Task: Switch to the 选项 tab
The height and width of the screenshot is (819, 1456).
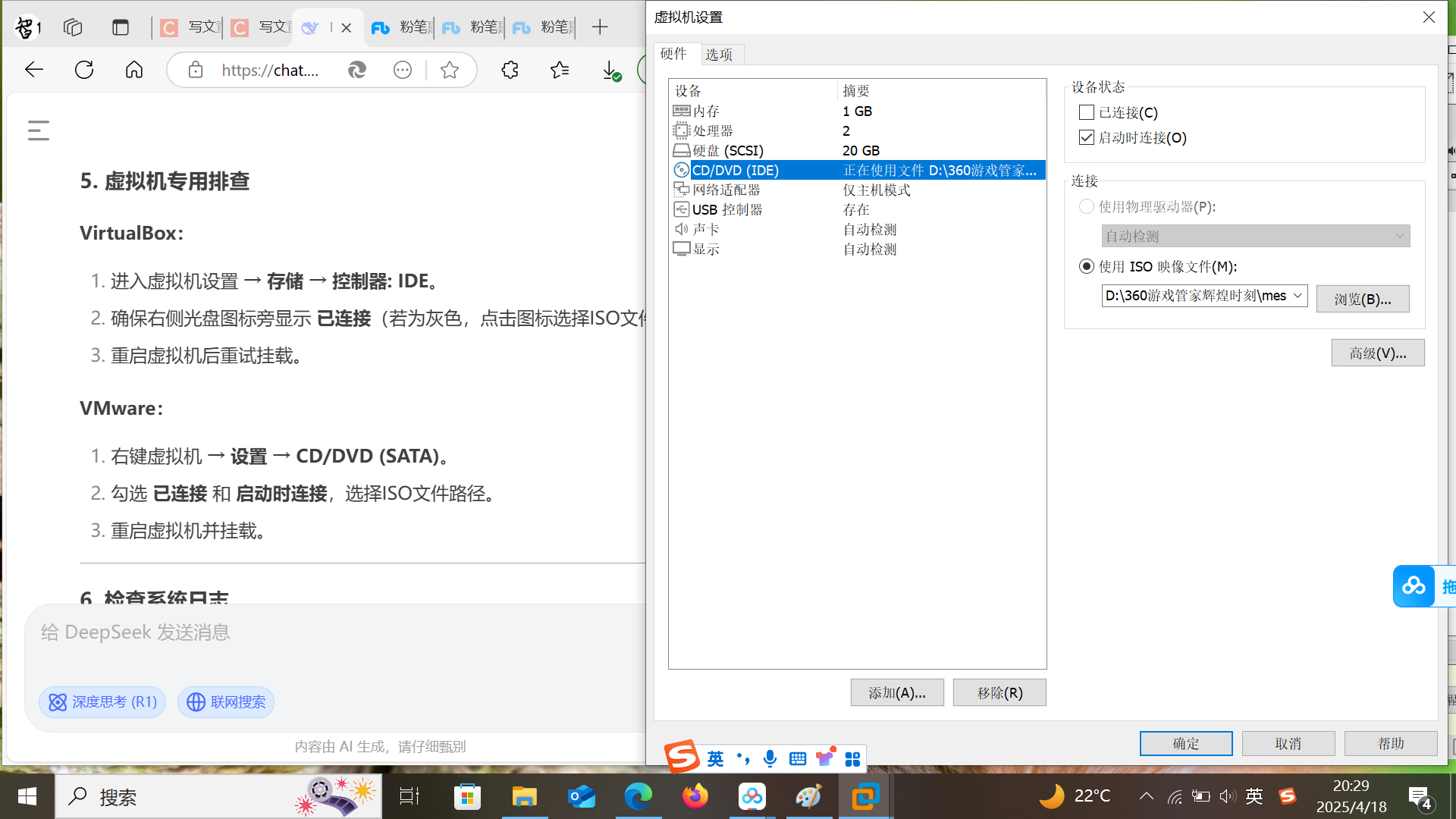Action: [718, 54]
